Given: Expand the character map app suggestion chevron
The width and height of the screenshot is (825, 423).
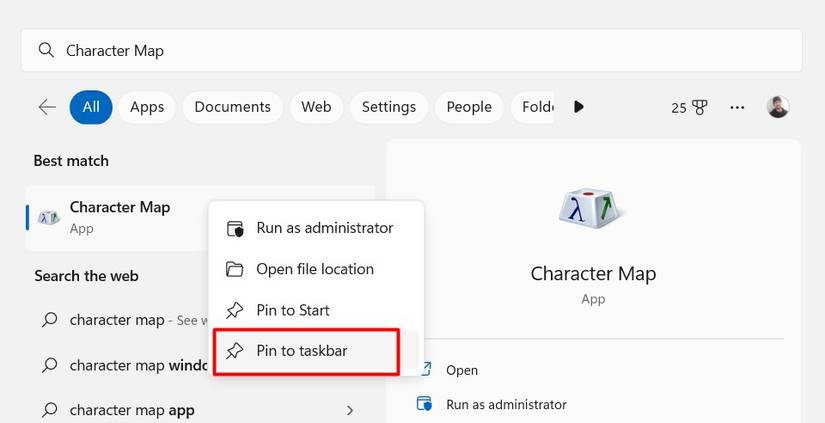Looking at the screenshot, I should tap(350, 410).
